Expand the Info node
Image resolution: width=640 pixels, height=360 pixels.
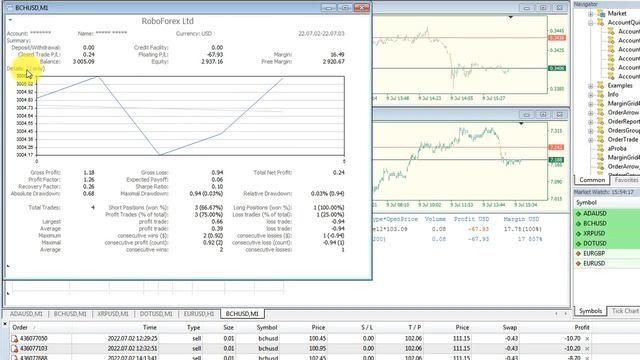[x=591, y=95]
